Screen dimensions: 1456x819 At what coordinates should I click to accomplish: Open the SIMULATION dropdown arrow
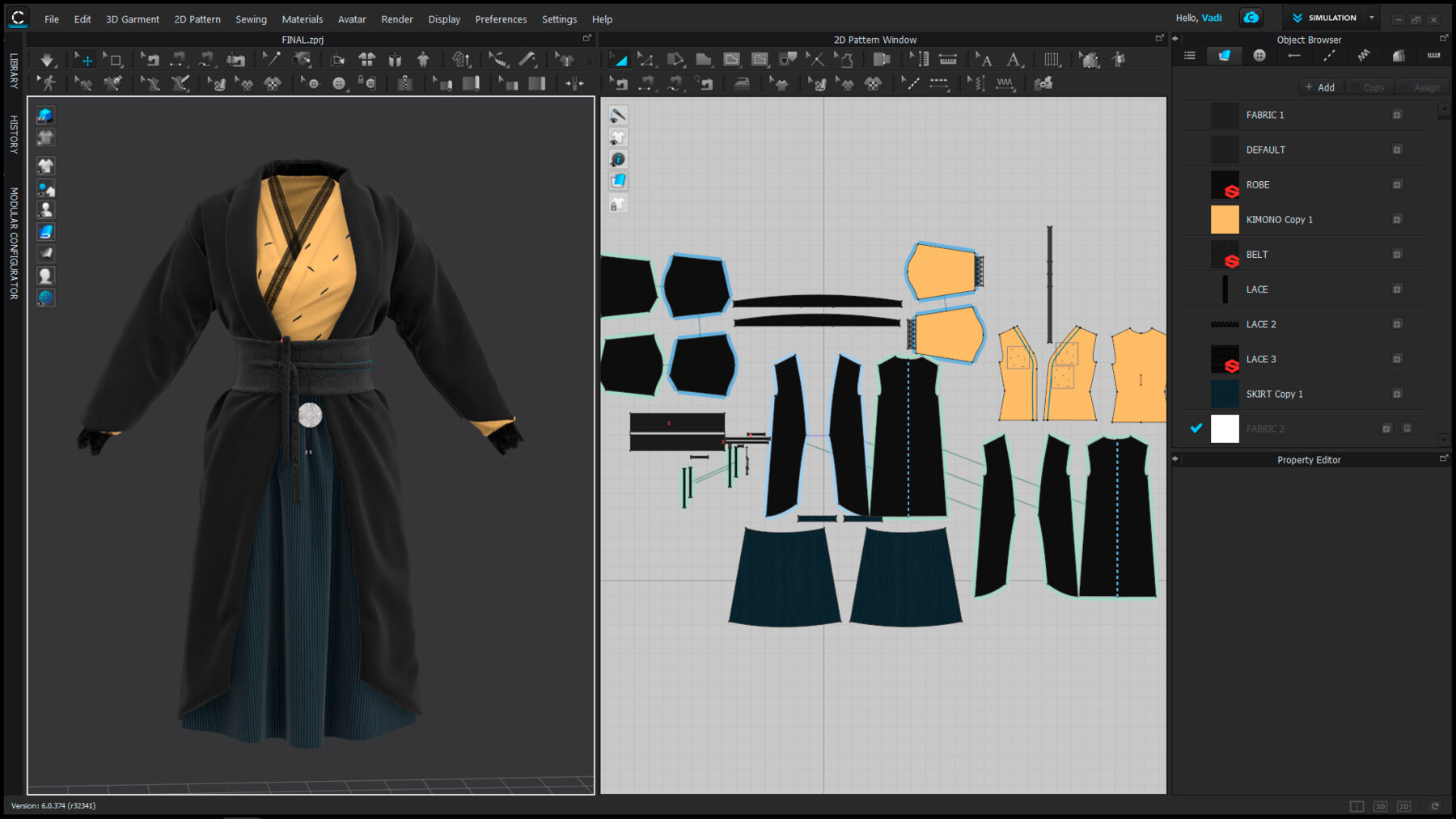click(x=1372, y=17)
